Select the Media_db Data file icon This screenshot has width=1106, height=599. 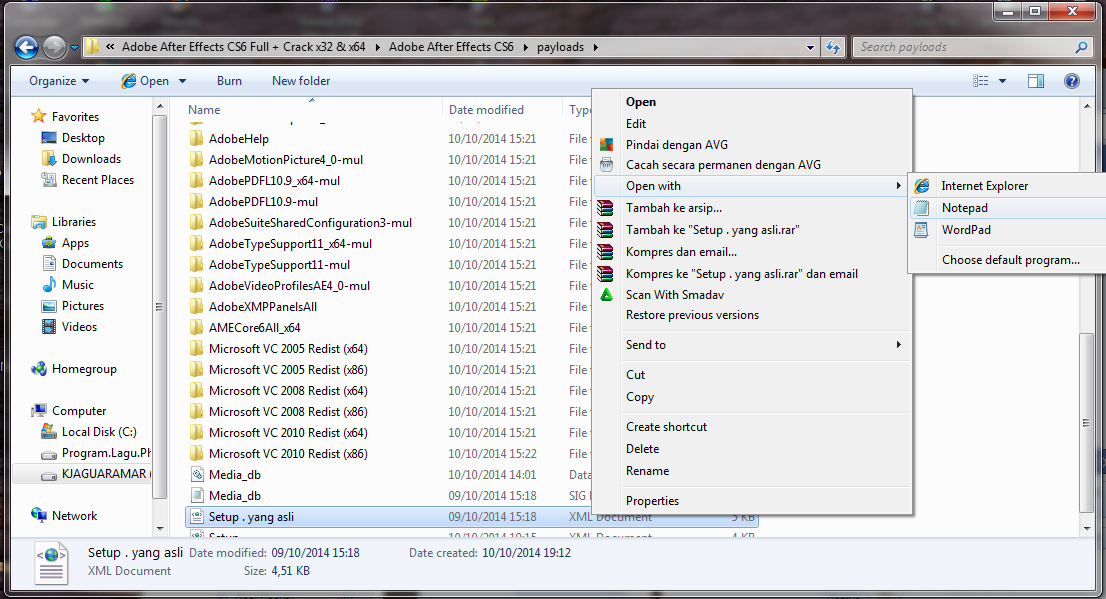(197, 475)
